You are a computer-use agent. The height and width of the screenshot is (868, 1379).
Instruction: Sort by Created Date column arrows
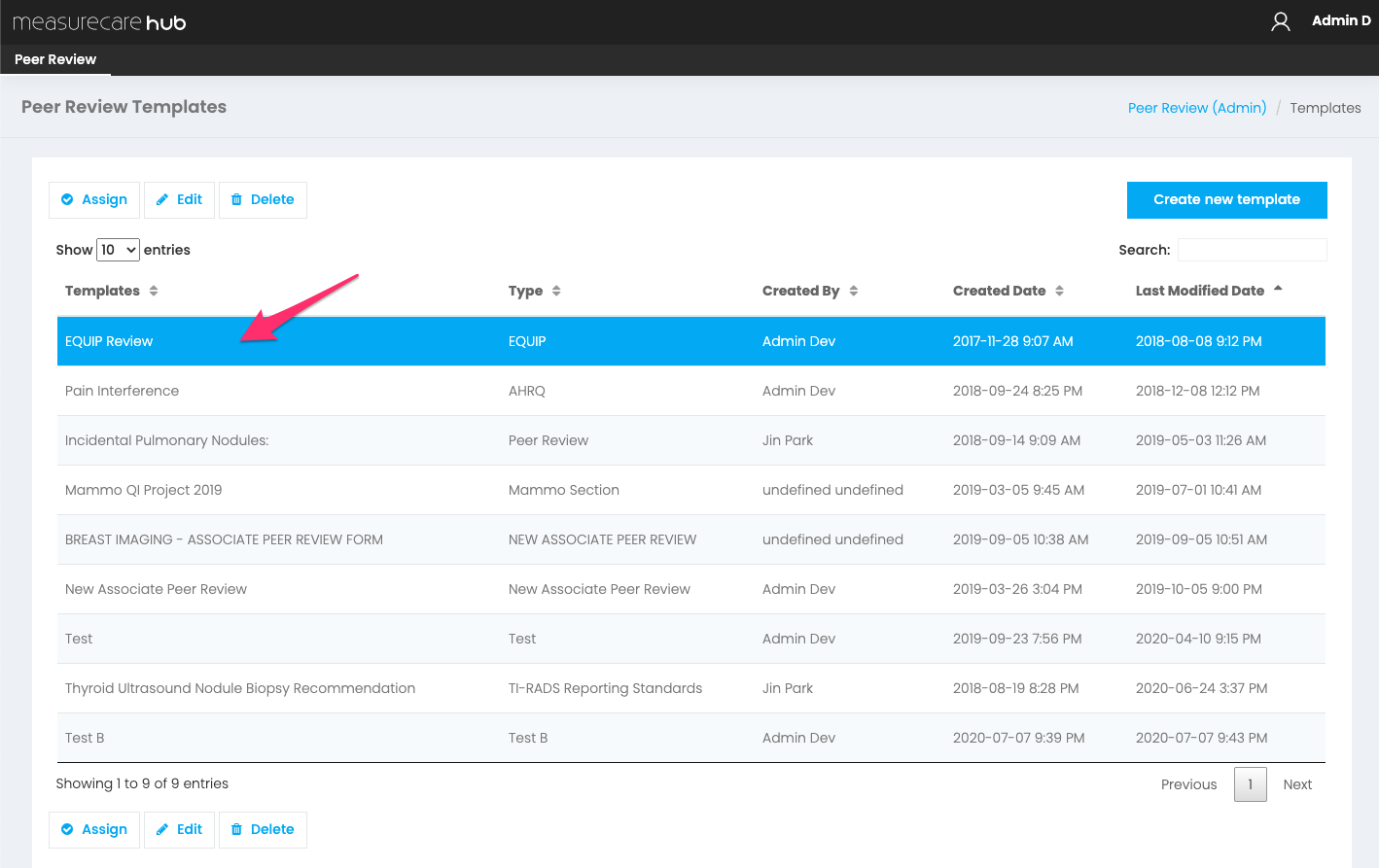(1060, 291)
